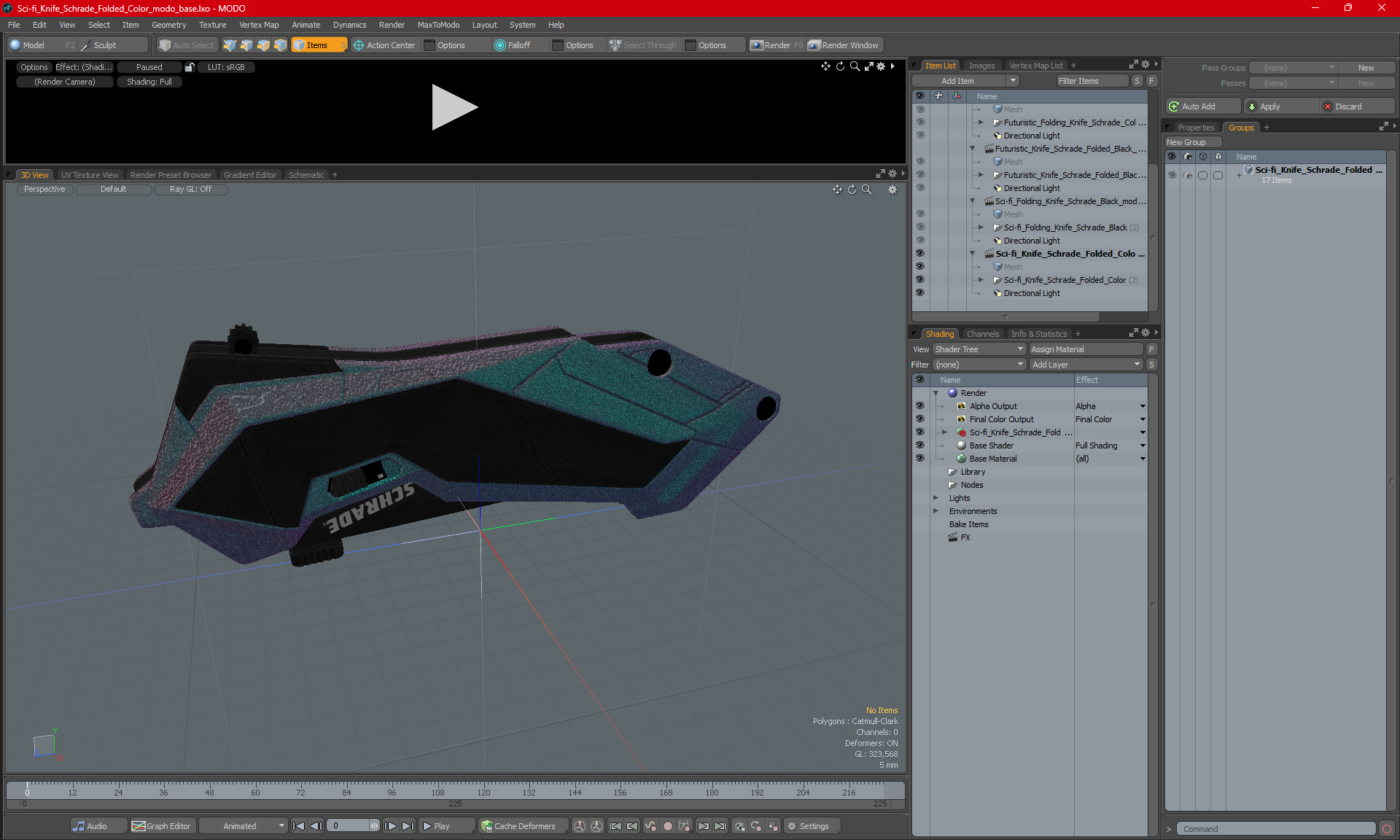Click the Discard button
Image resolution: width=1400 pixels, height=840 pixels.
1358,106
